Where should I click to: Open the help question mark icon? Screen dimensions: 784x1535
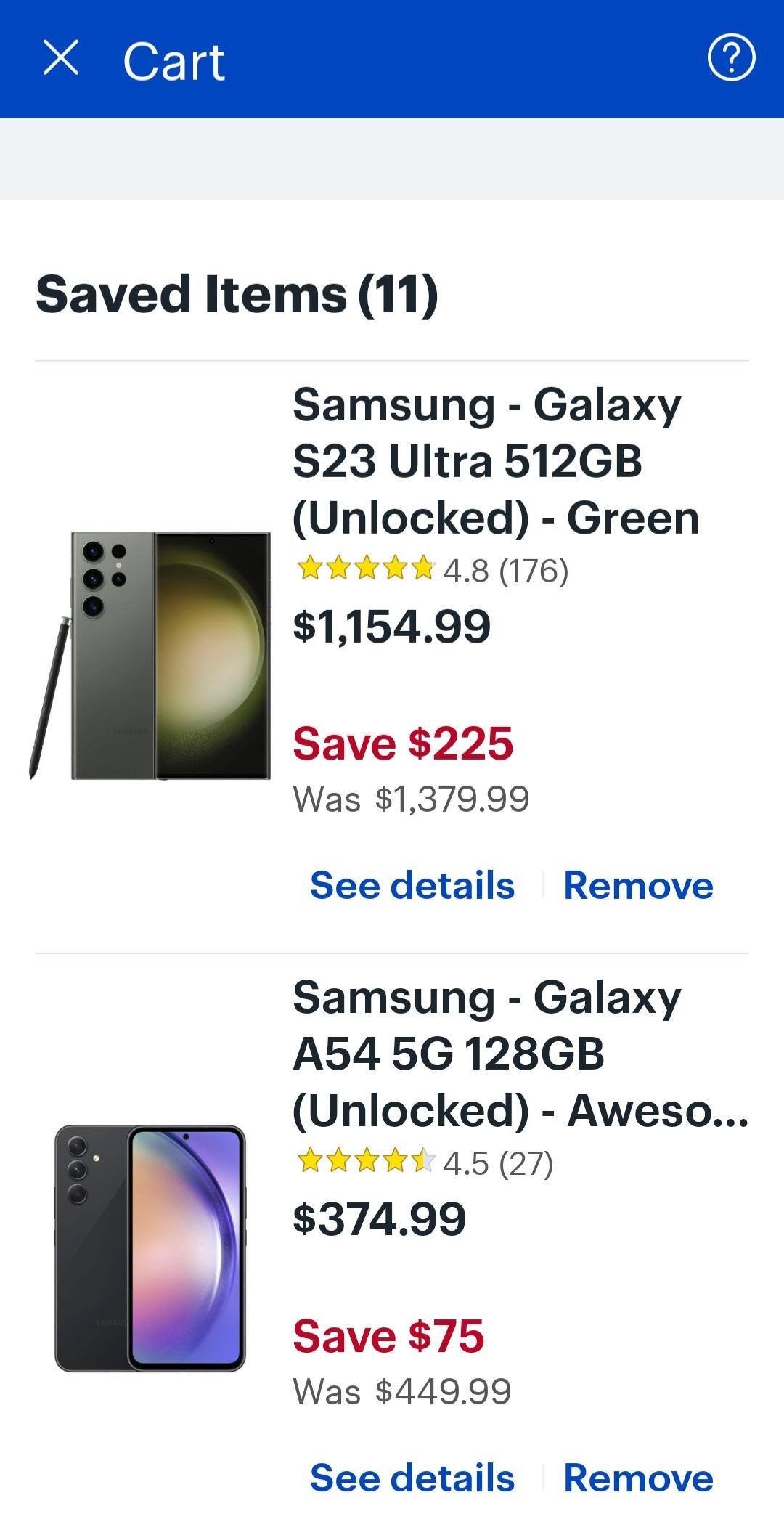731,58
